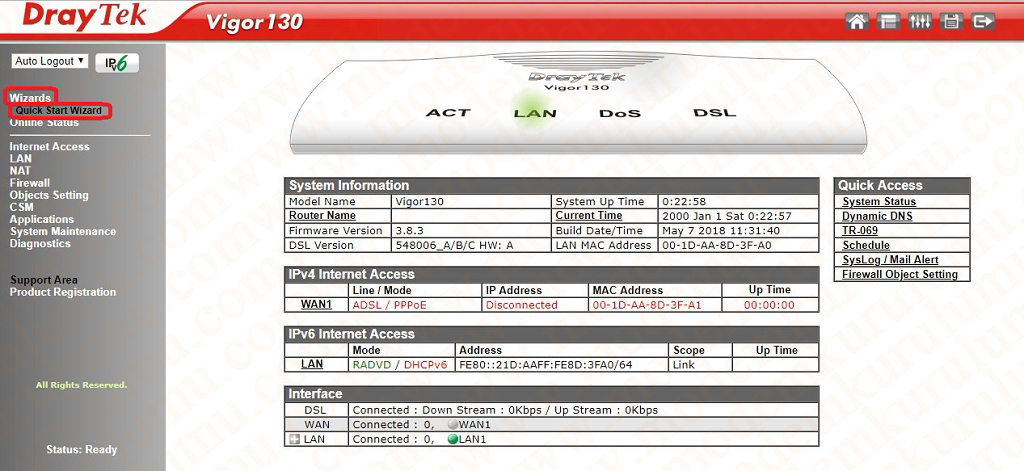Open Schedule quick access link
The width and height of the screenshot is (1024, 471).
pyautogui.click(x=866, y=246)
